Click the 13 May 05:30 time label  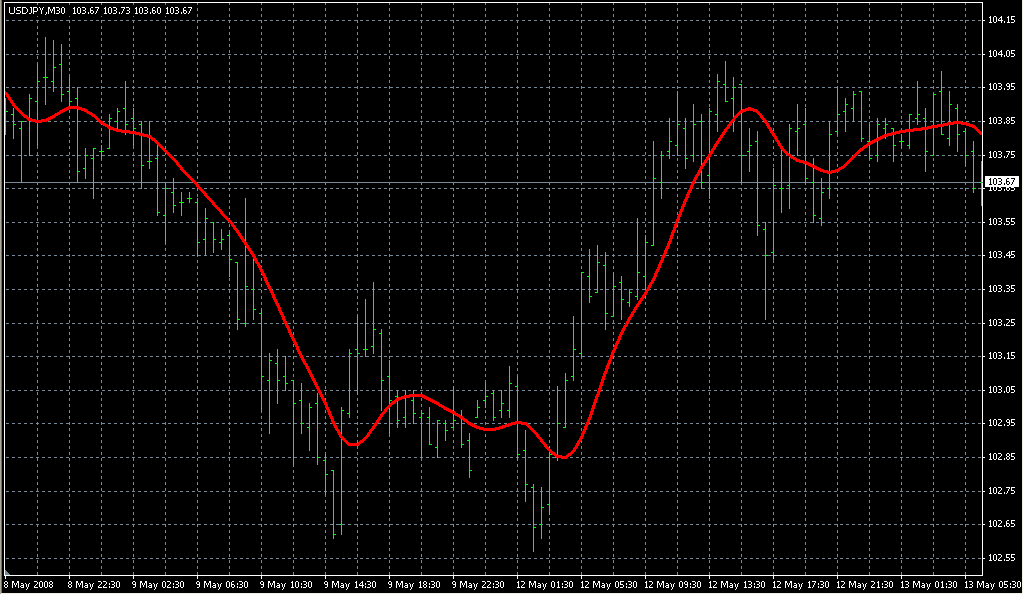pos(990,584)
